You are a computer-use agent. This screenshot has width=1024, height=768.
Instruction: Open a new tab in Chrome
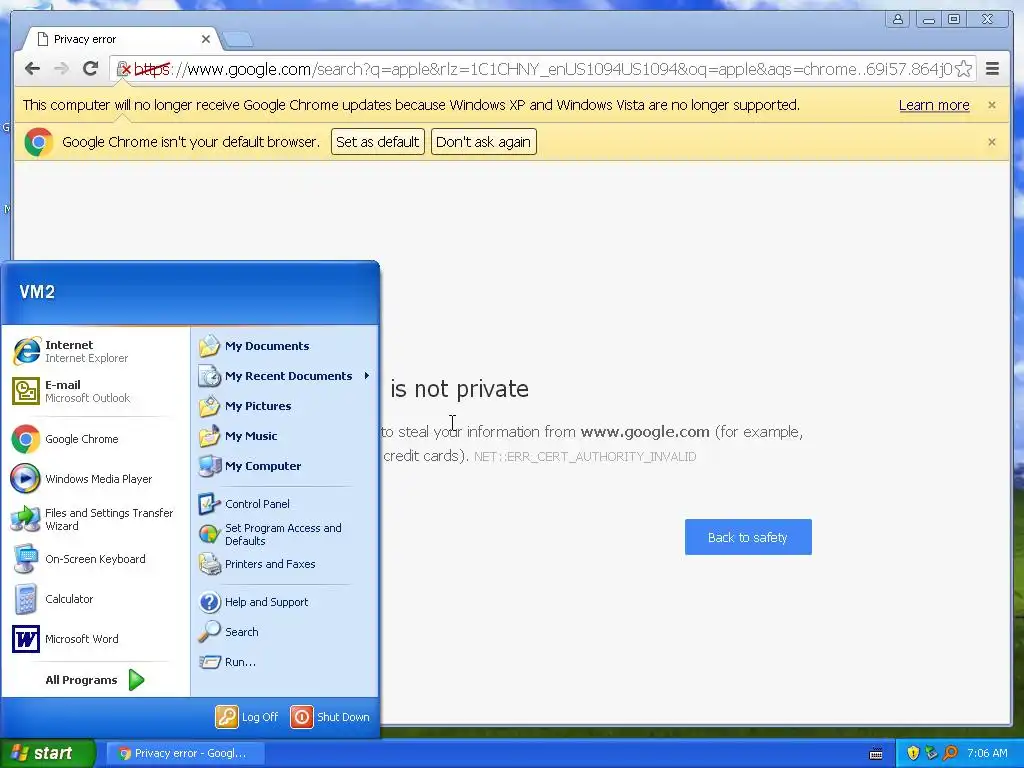click(x=238, y=40)
